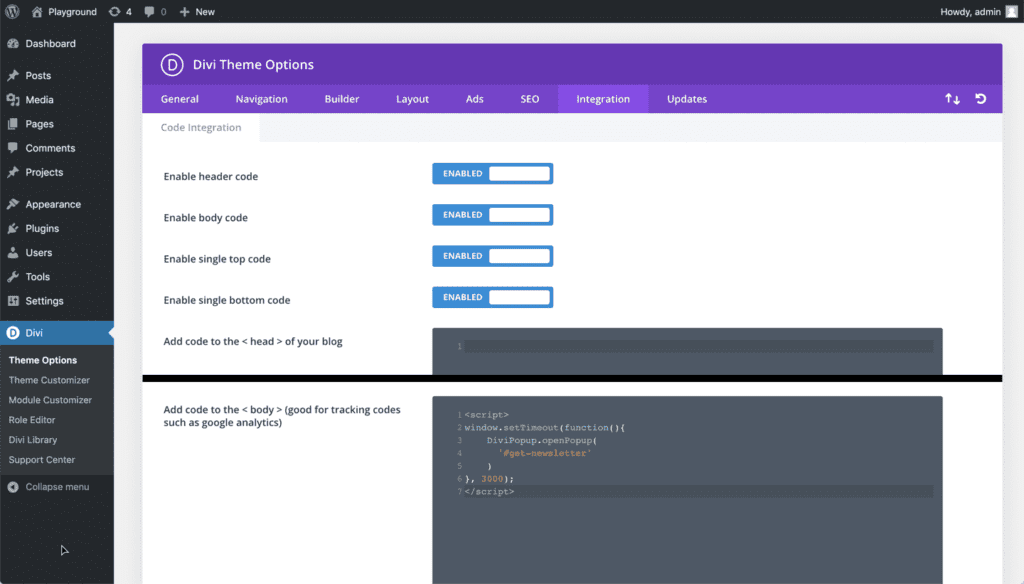Click the 'Add code to the < head >' label
The image size is (1024, 584).
click(253, 342)
